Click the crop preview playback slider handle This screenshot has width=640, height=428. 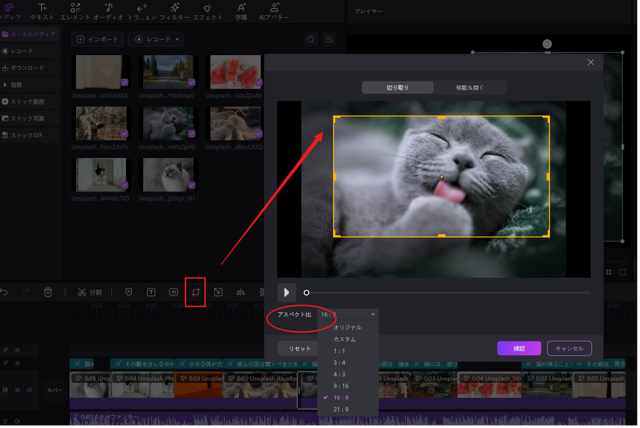[x=307, y=292]
